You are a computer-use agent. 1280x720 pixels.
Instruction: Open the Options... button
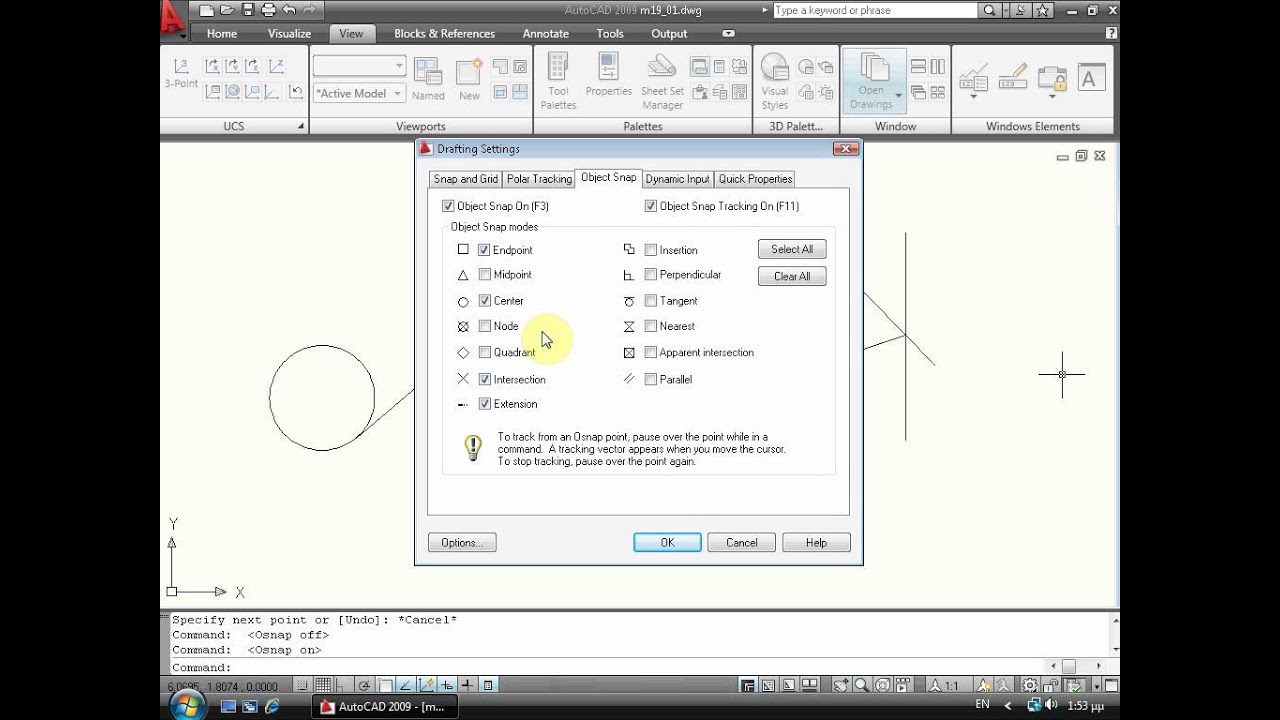pyautogui.click(x=462, y=542)
